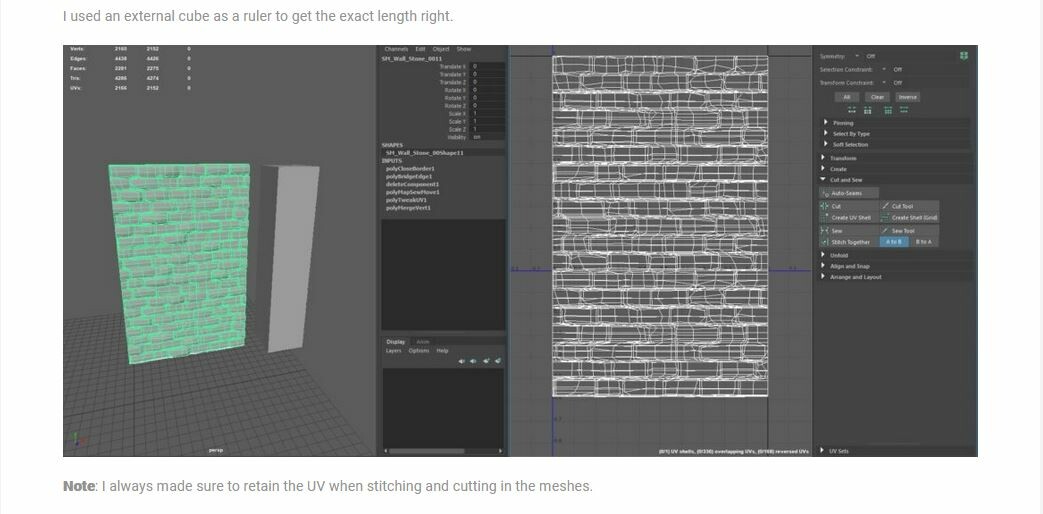
Task: Click the third selection icon below Clear
Action: point(887,110)
